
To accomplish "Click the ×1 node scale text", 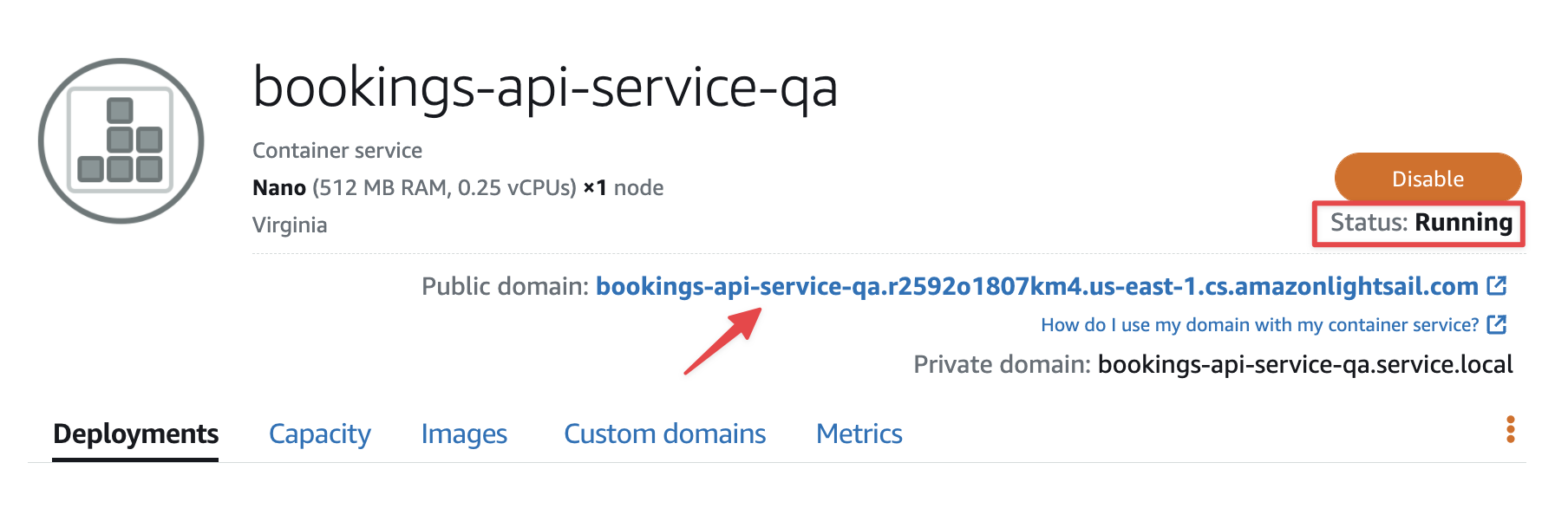I will (623, 187).
